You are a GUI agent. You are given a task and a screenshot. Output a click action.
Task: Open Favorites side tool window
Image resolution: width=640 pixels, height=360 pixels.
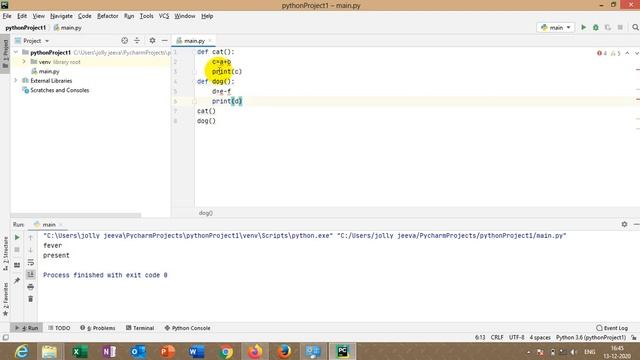click(5, 300)
